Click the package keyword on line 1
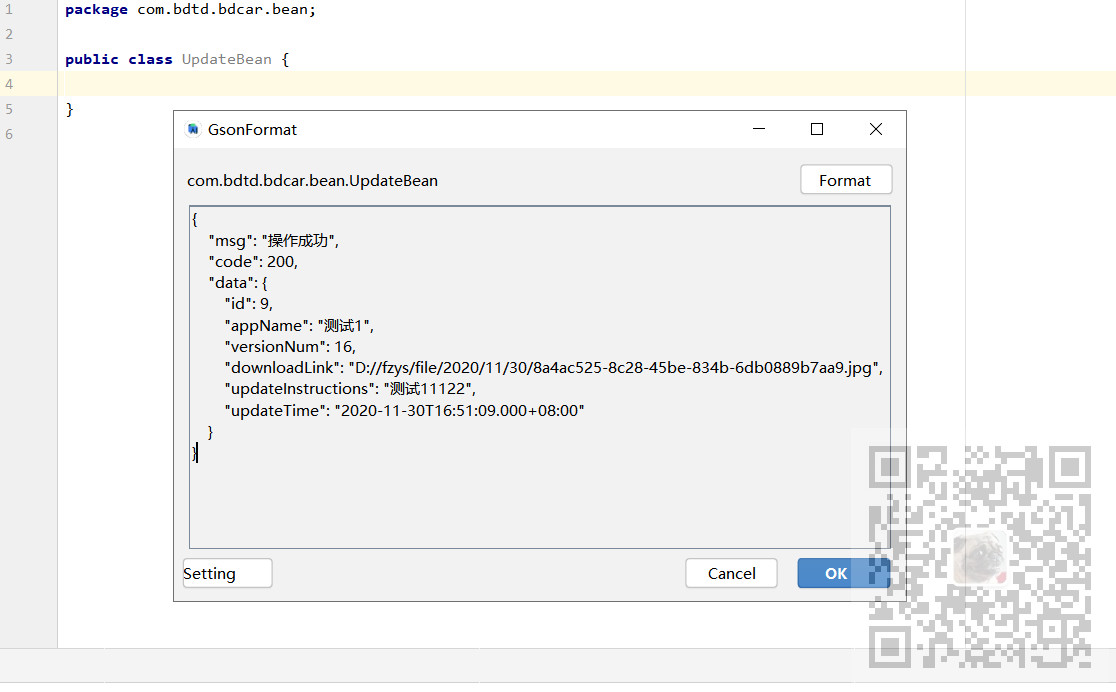Viewport: 1116px width, 692px height. pyautogui.click(x=96, y=10)
